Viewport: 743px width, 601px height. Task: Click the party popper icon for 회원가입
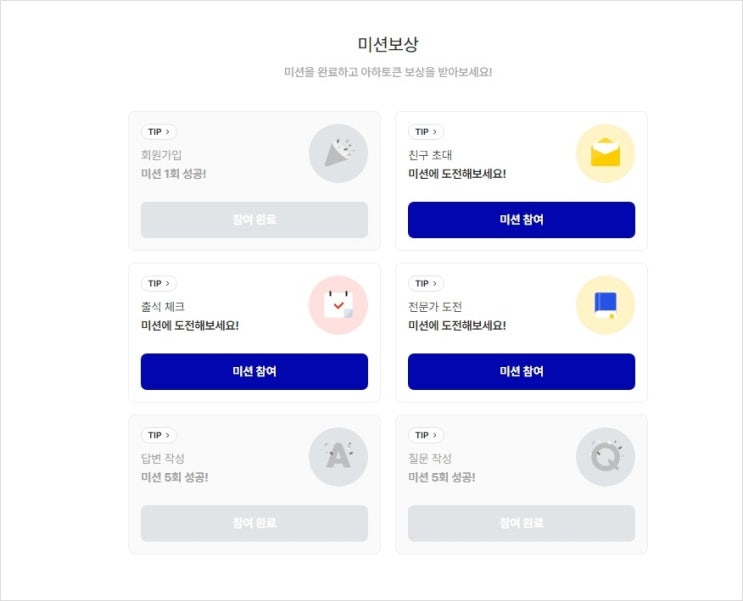pyautogui.click(x=338, y=153)
